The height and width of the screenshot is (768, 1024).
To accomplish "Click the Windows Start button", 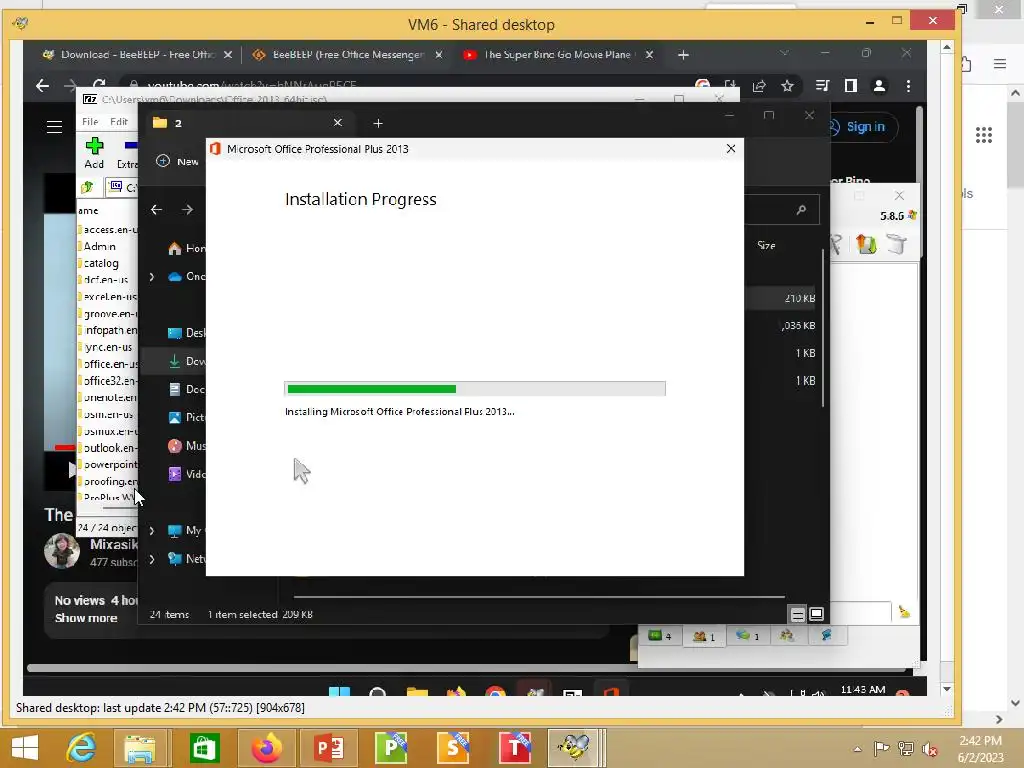I will 25,748.
